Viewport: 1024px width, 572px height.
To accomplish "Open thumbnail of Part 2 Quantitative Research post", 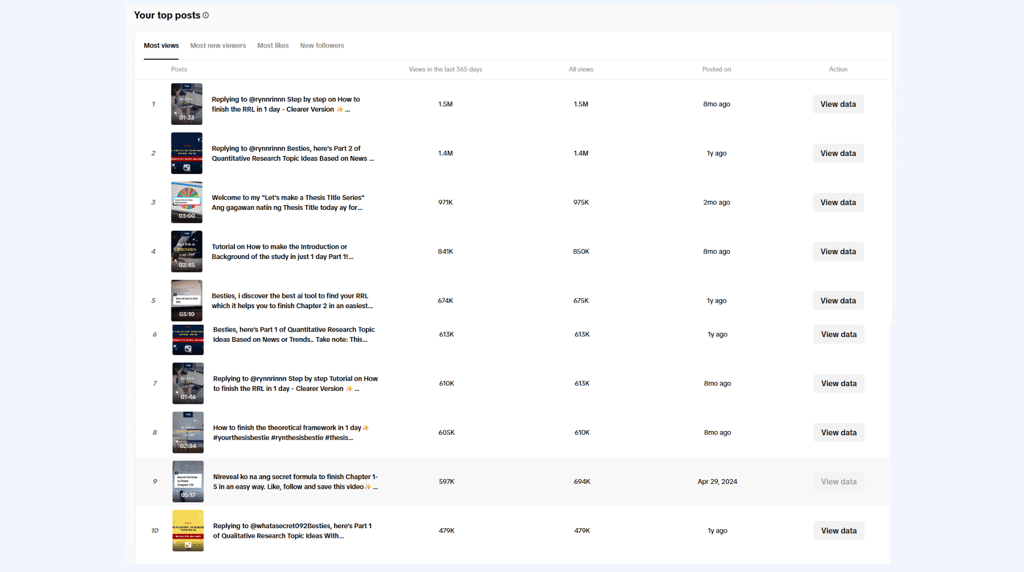I will [x=187, y=153].
